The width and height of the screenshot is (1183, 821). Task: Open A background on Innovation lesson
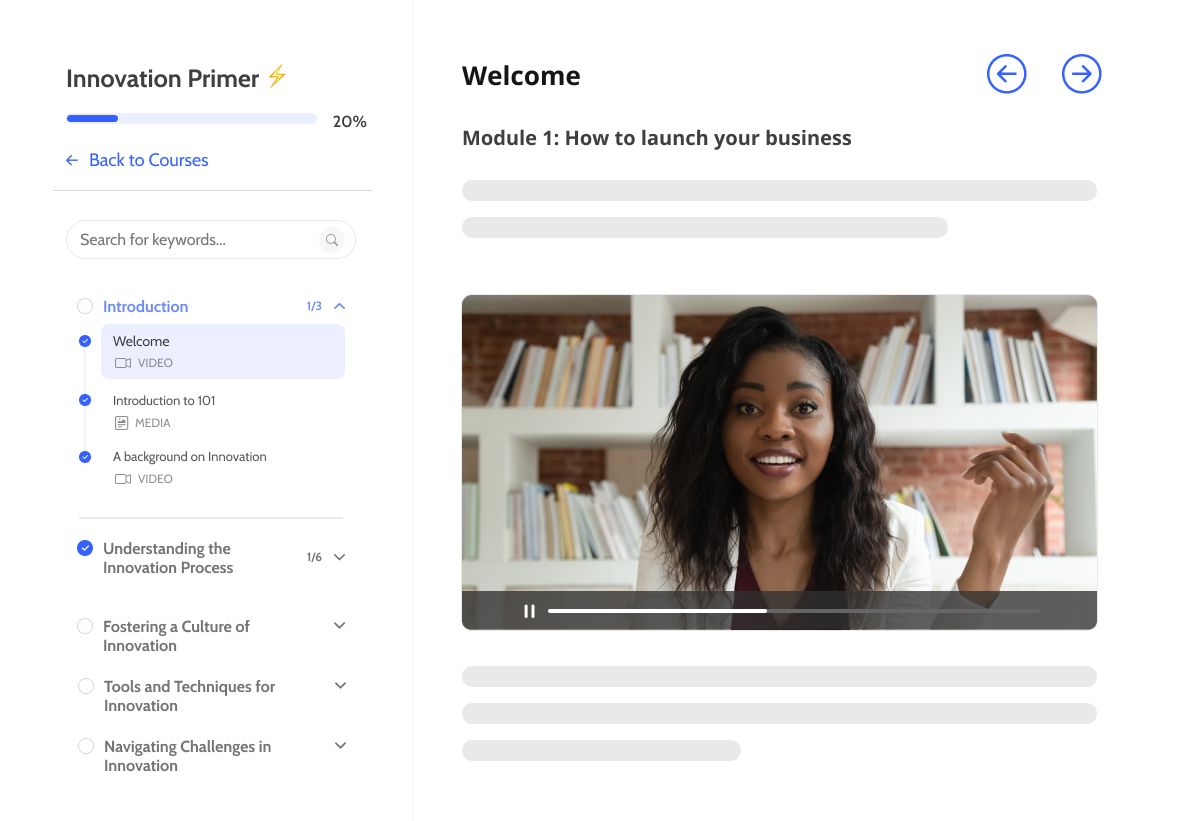pyautogui.click(x=189, y=457)
